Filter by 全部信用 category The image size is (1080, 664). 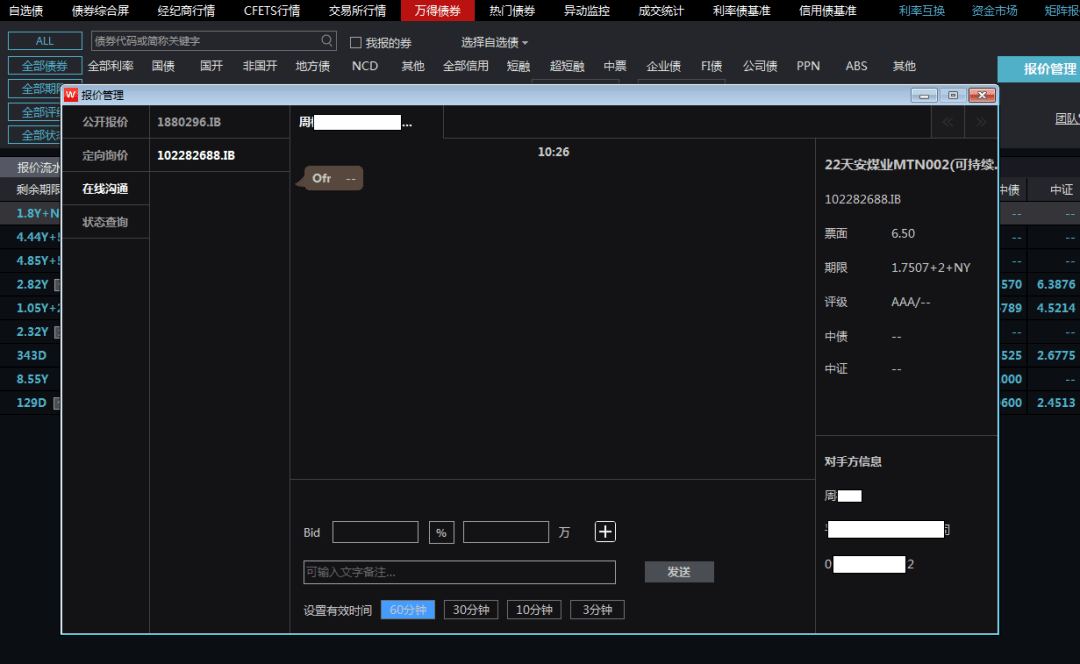(466, 66)
